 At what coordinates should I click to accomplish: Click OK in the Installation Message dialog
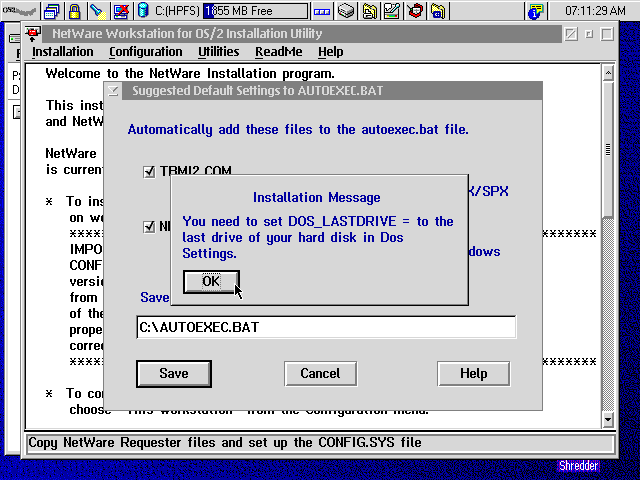tap(211, 282)
